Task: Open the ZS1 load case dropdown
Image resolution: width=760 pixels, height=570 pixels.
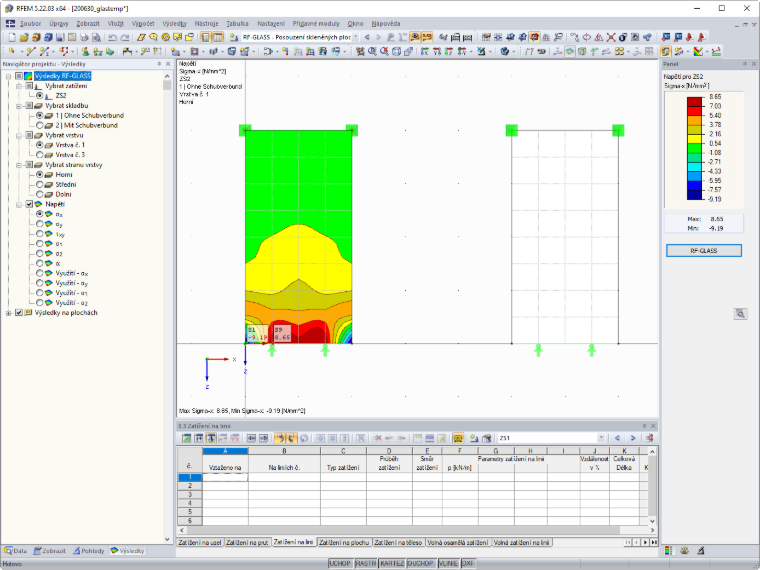Action: pyautogui.click(x=601, y=438)
